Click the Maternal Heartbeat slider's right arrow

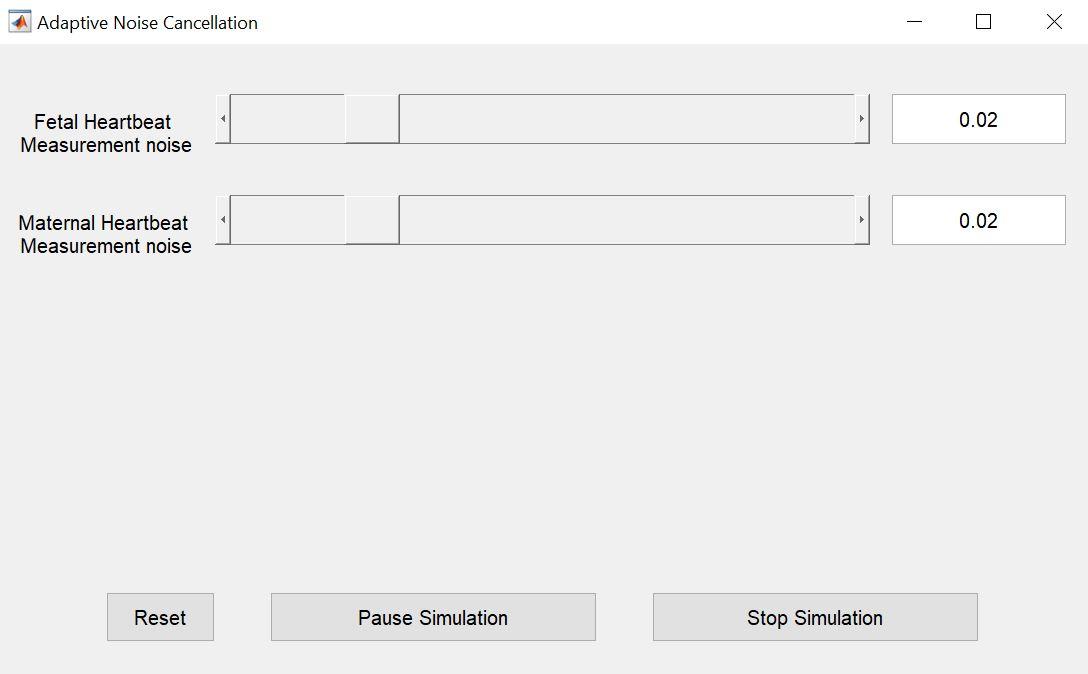tap(861, 220)
